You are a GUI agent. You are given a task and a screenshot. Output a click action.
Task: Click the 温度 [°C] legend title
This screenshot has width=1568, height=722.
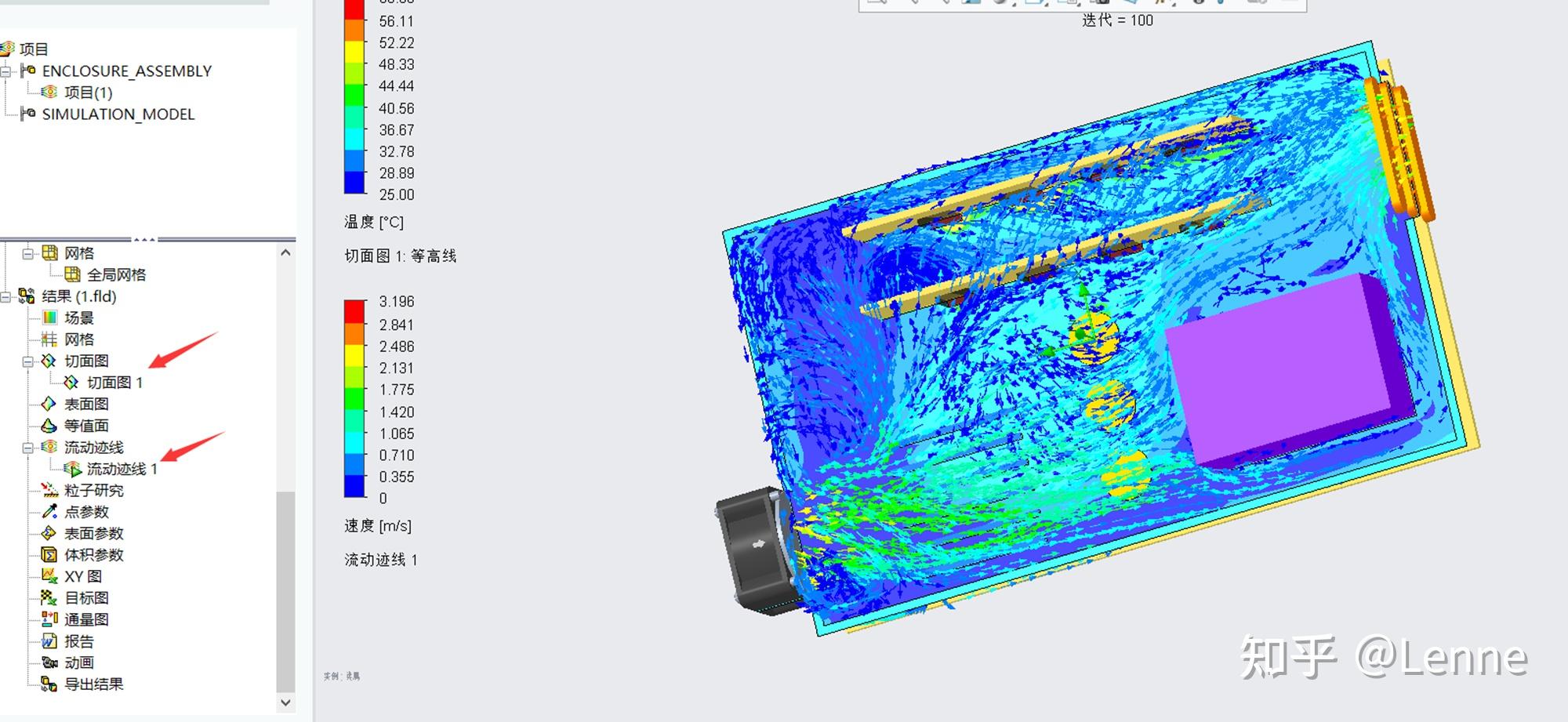374,222
